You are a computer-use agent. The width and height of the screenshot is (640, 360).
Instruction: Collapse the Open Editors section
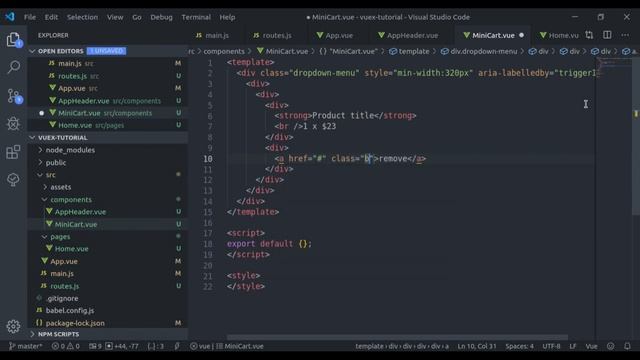[x=33, y=51]
